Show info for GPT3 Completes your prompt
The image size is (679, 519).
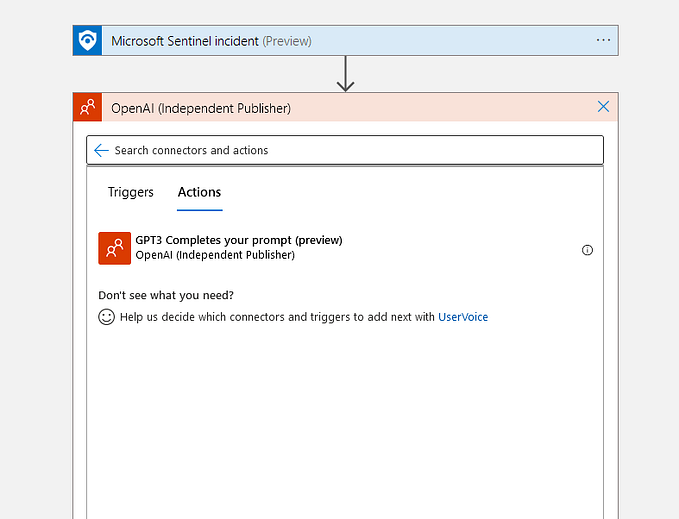pyautogui.click(x=587, y=250)
